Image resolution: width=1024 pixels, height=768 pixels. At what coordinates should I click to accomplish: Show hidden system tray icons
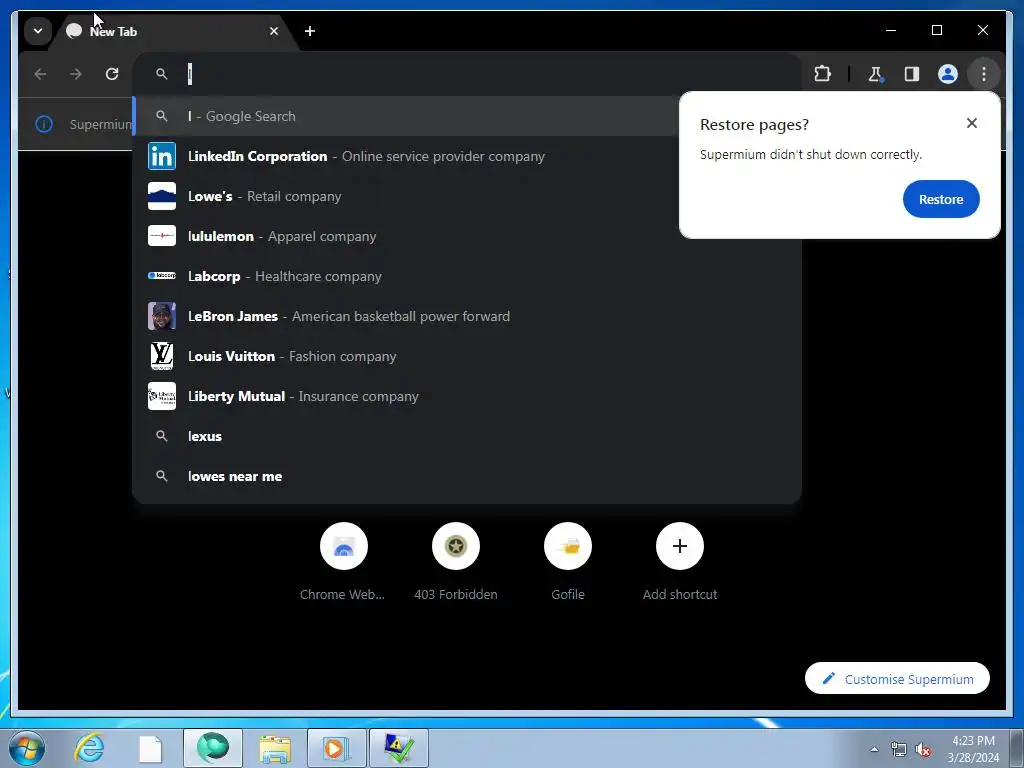874,750
